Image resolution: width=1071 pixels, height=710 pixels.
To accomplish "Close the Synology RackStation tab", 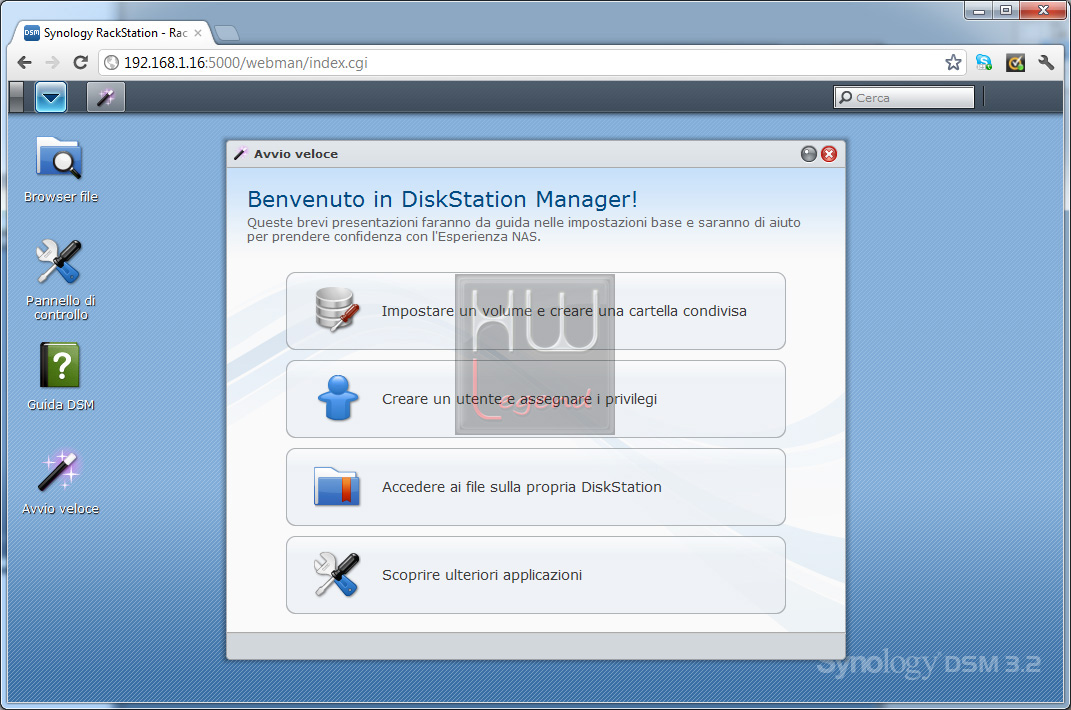I will point(198,33).
